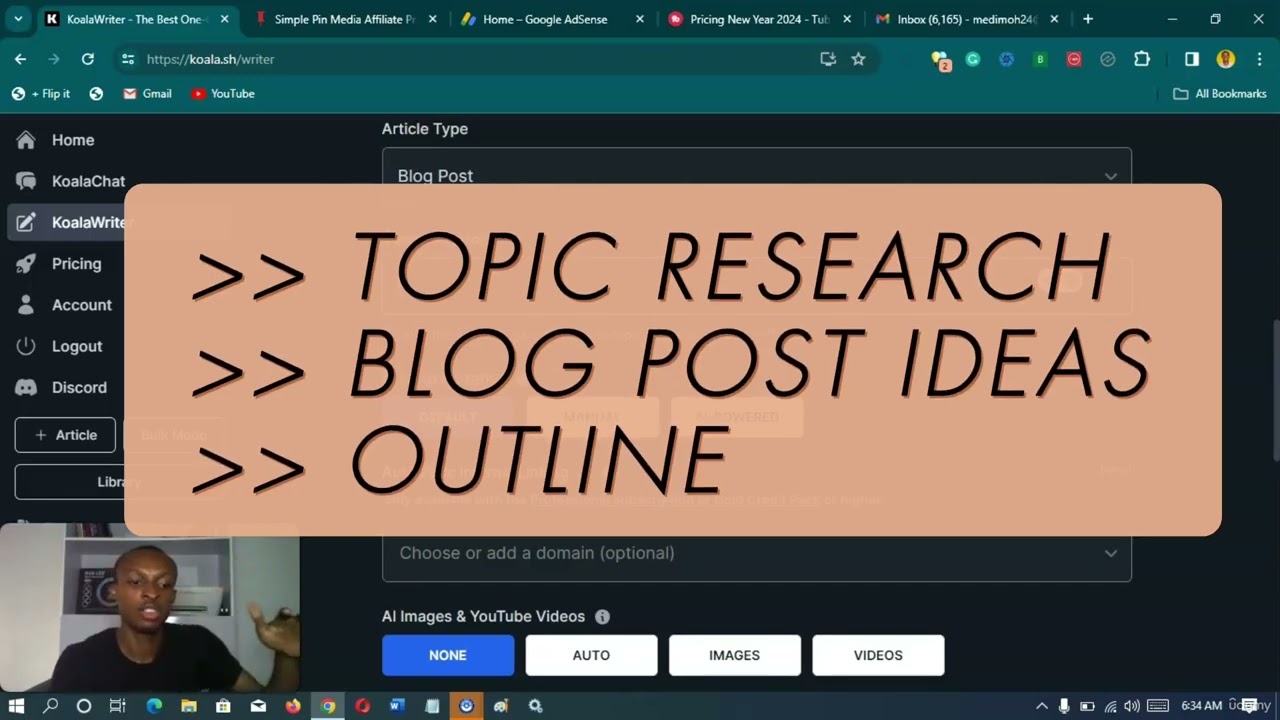Bookmark this page with star icon
Screen dimensions: 1280x720
(858, 59)
